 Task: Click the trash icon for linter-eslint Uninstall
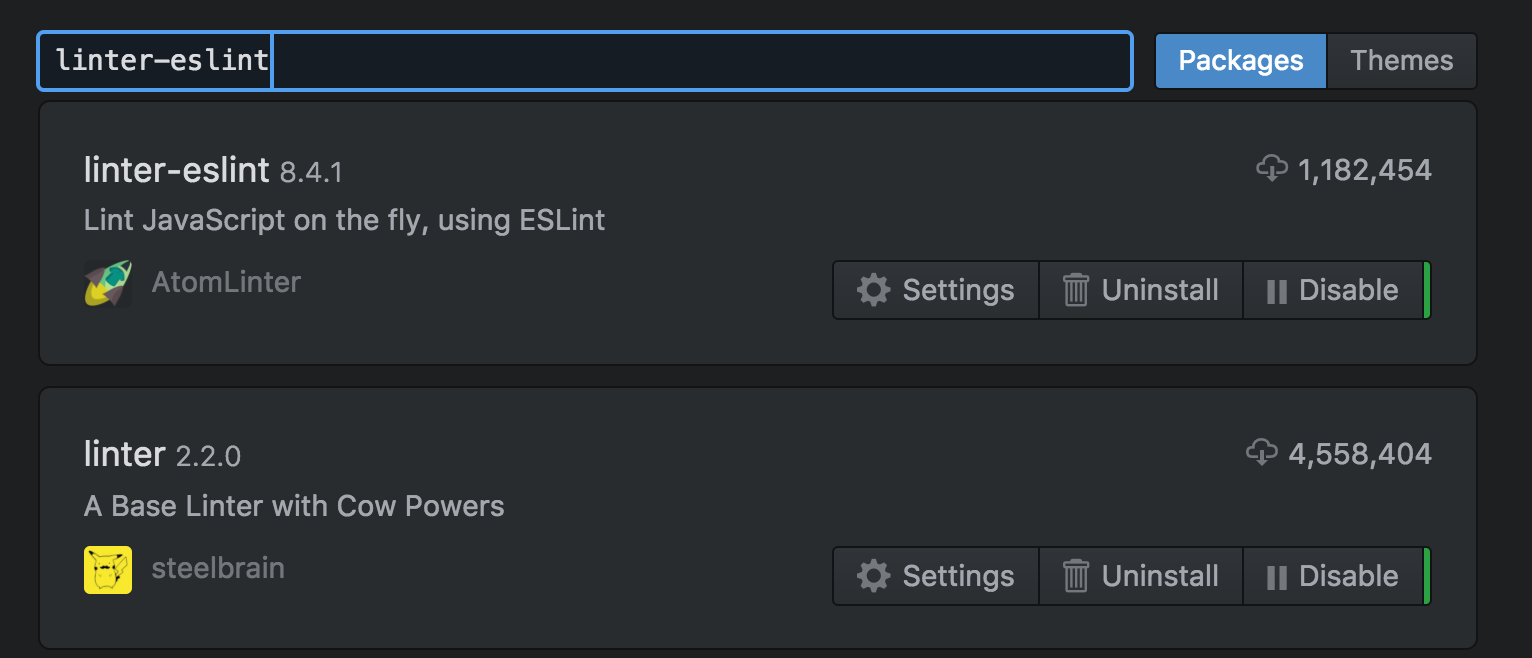pos(1076,290)
